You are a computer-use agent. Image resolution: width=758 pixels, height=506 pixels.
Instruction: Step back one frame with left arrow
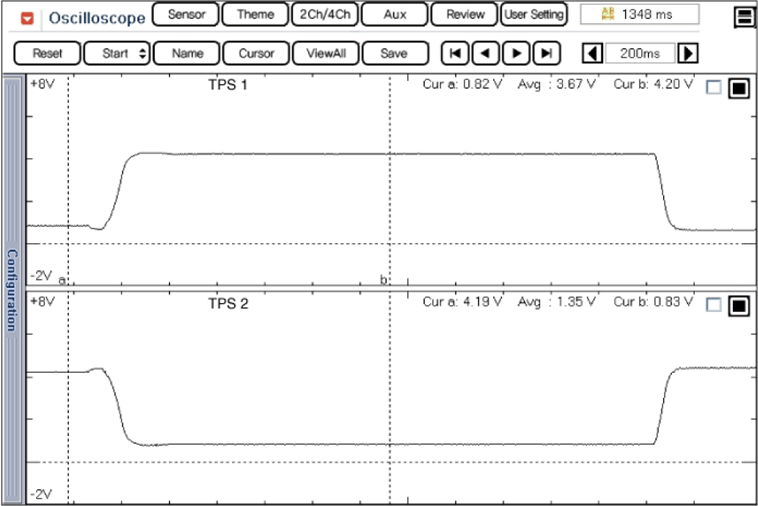pyautogui.click(x=486, y=53)
